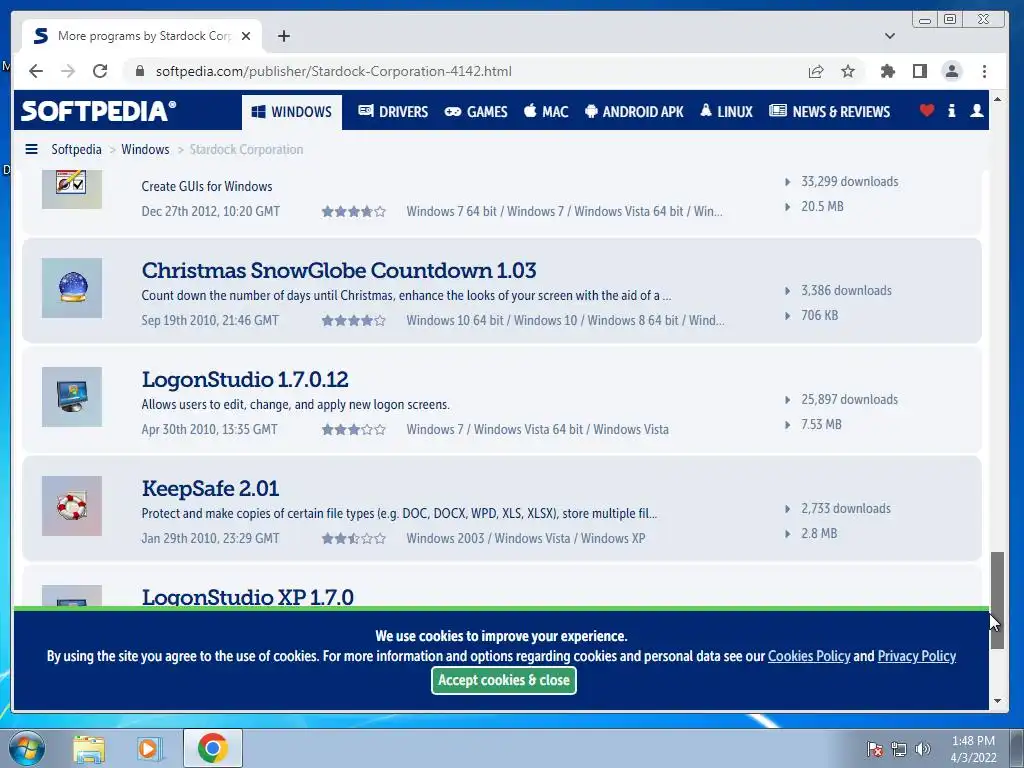Open Chrome's three-dot menu
The width and height of the screenshot is (1024, 768).
click(984, 71)
